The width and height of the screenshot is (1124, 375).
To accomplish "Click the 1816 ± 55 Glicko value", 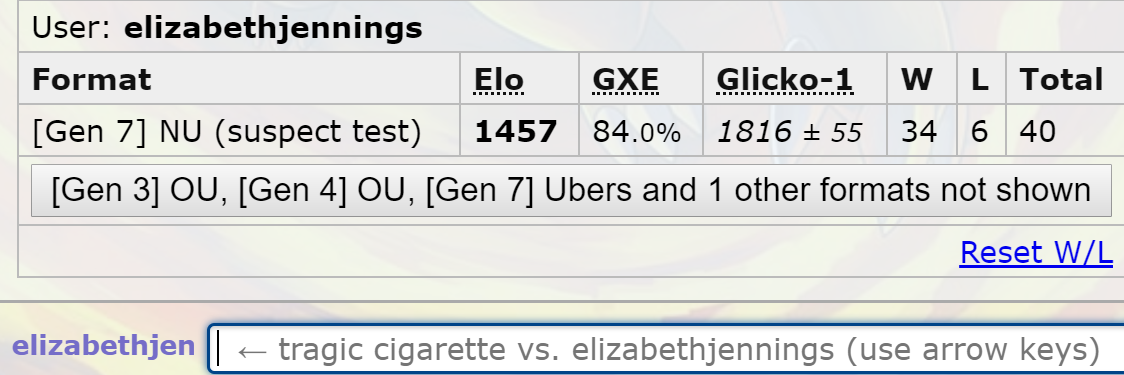I will tap(790, 132).
